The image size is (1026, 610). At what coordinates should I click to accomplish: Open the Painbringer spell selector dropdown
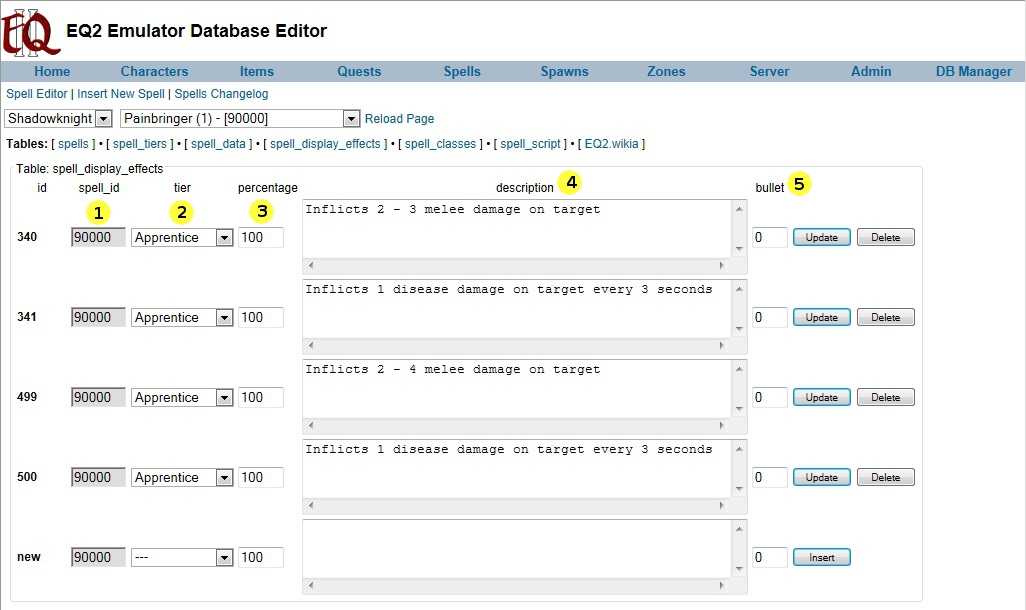click(240, 118)
